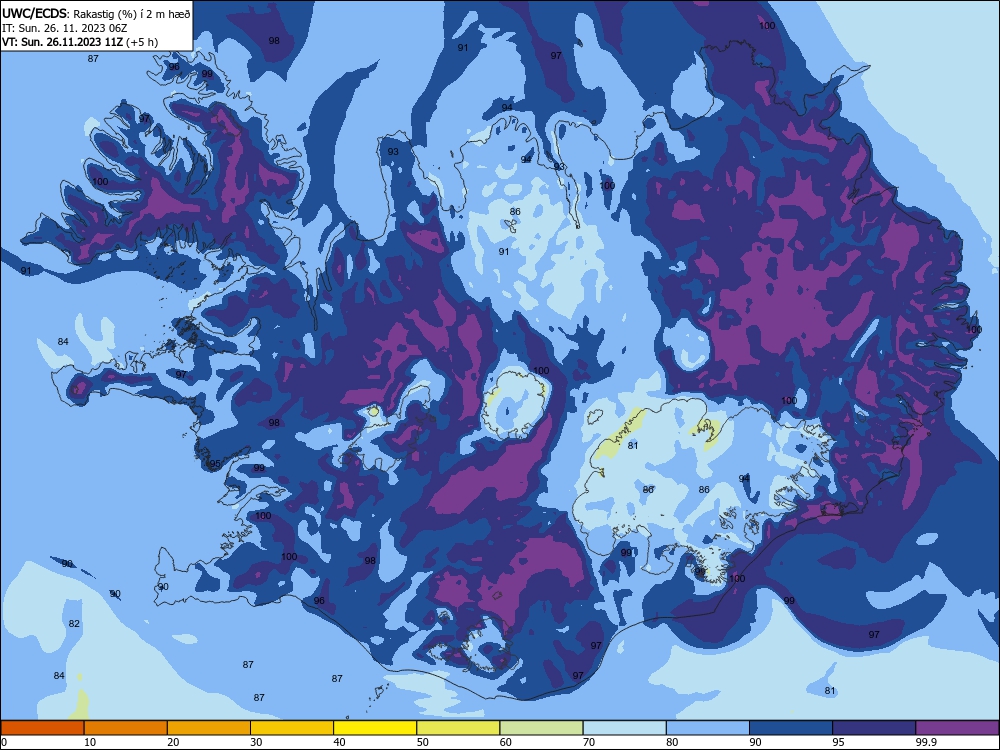Select the 'IT: Sun. 26. 11. 2023 06Z' line
Viewport: 1000px width, 750px height.
tap(64, 28)
